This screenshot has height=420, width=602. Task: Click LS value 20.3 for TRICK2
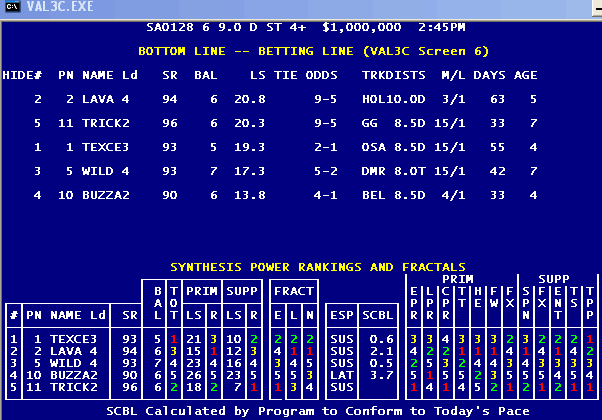(x=250, y=123)
